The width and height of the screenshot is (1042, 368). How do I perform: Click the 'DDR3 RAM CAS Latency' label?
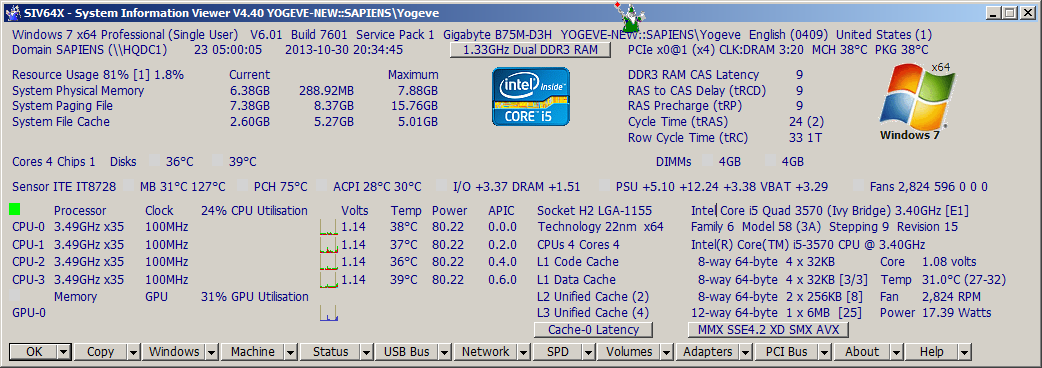click(693, 75)
